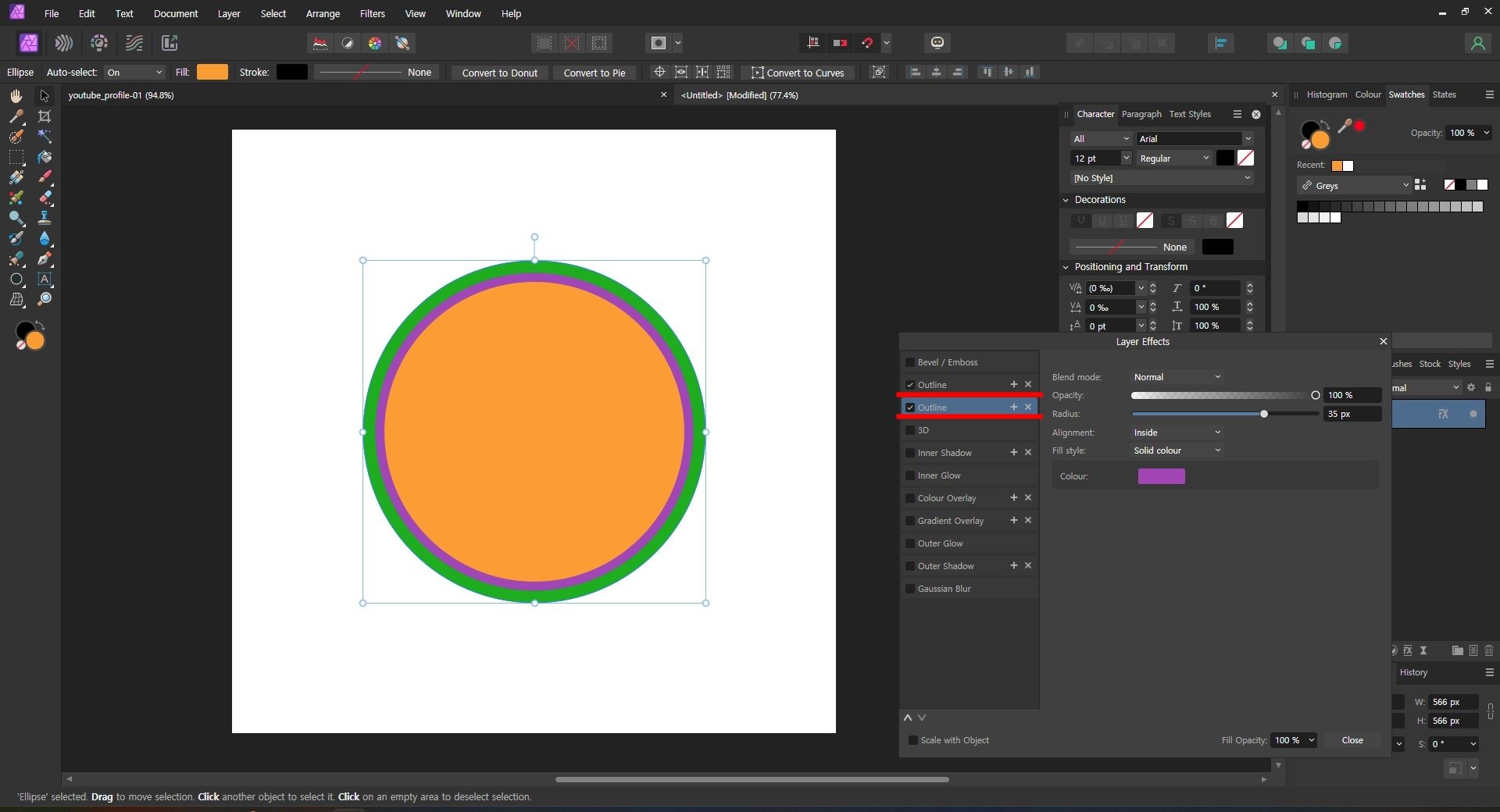Select the Zoom tool
Screen dimensions: 1500x812
pos(45,299)
